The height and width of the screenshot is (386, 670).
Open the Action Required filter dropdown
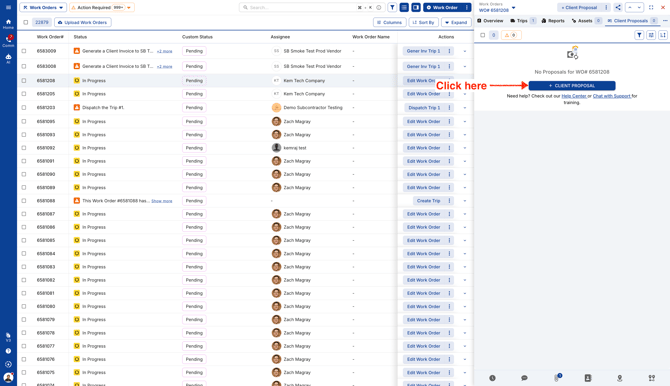[x=102, y=7]
